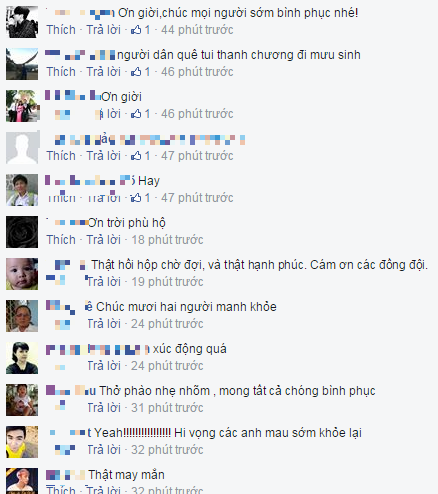Click Trả lời under Chúc mười hai người comment
Image resolution: width=438 pixels, height=494 pixels.
click(x=103, y=324)
